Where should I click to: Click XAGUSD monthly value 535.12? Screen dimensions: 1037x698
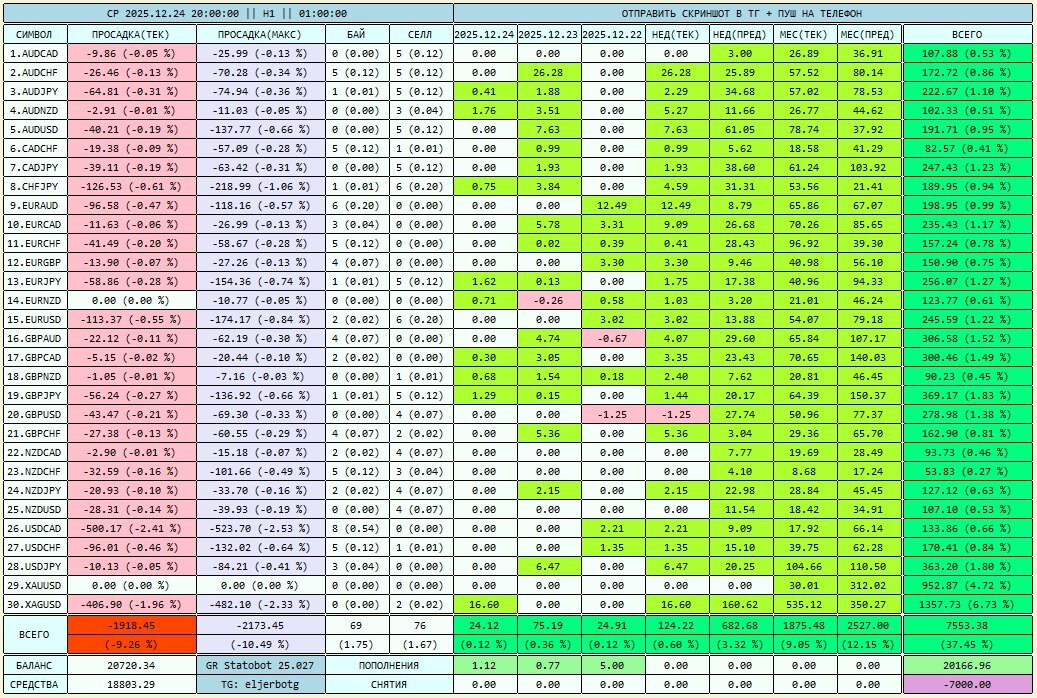pyautogui.click(x=804, y=605)
